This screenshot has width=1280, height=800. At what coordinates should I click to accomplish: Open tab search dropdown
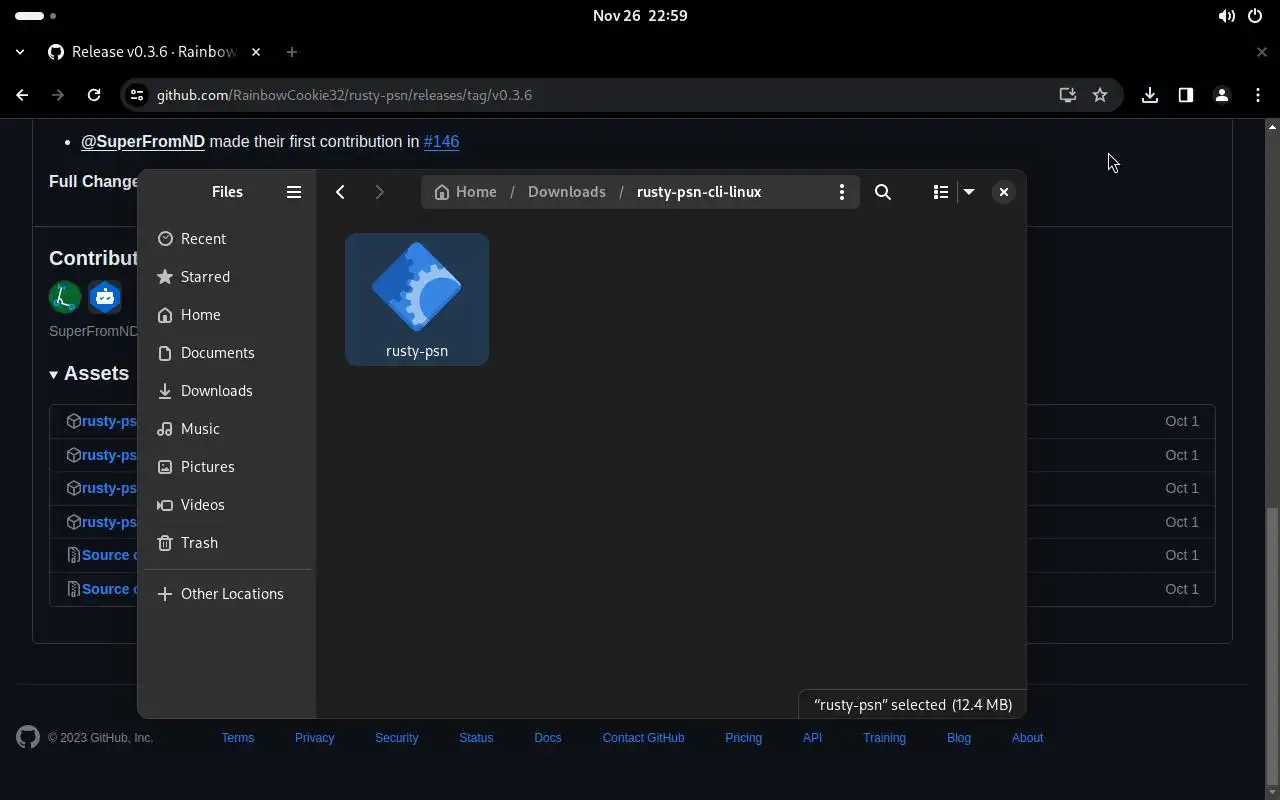click(x=20, y=52)
